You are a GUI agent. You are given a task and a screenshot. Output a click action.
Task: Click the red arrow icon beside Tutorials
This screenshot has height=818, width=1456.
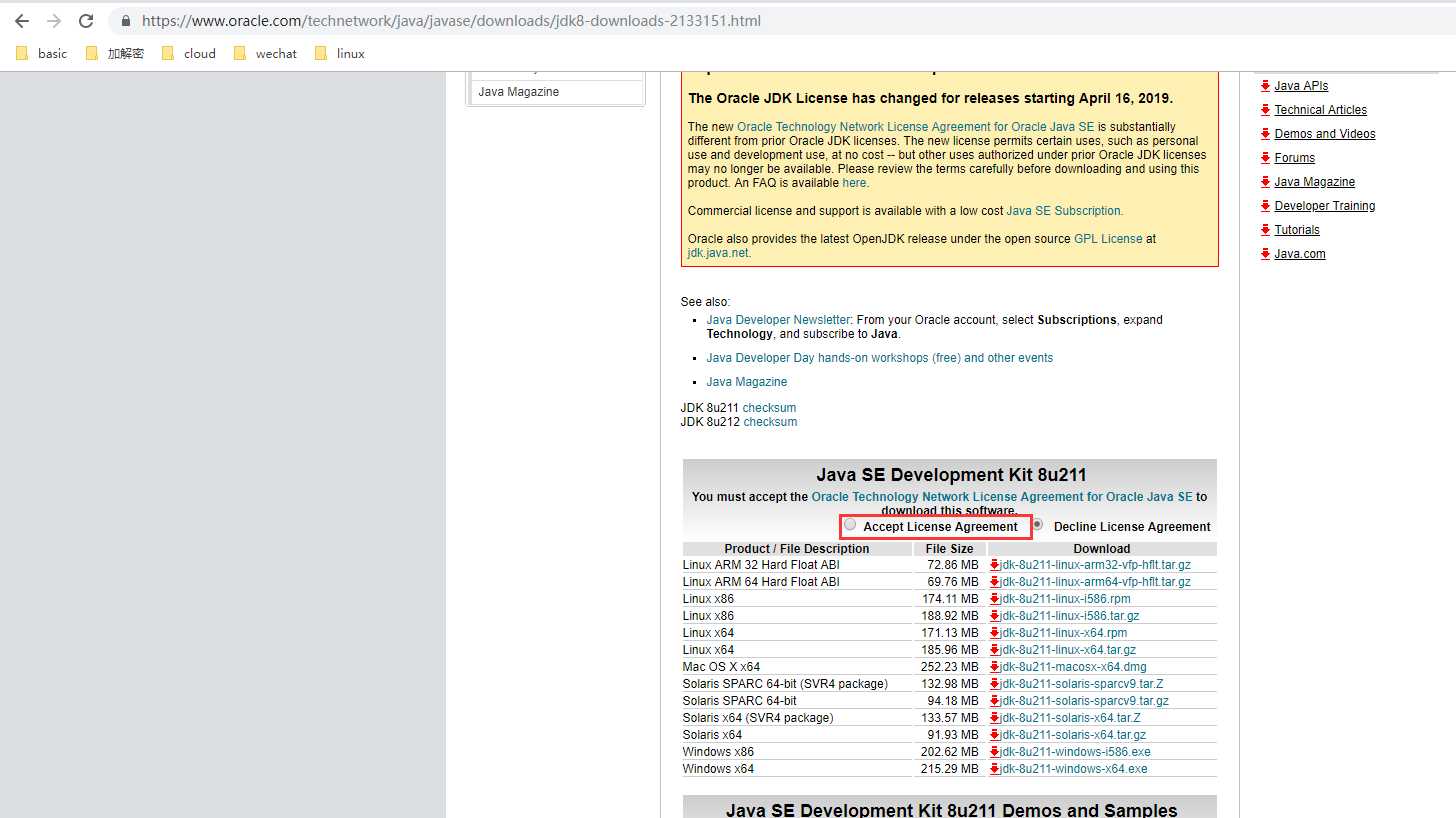[1265, 230]
